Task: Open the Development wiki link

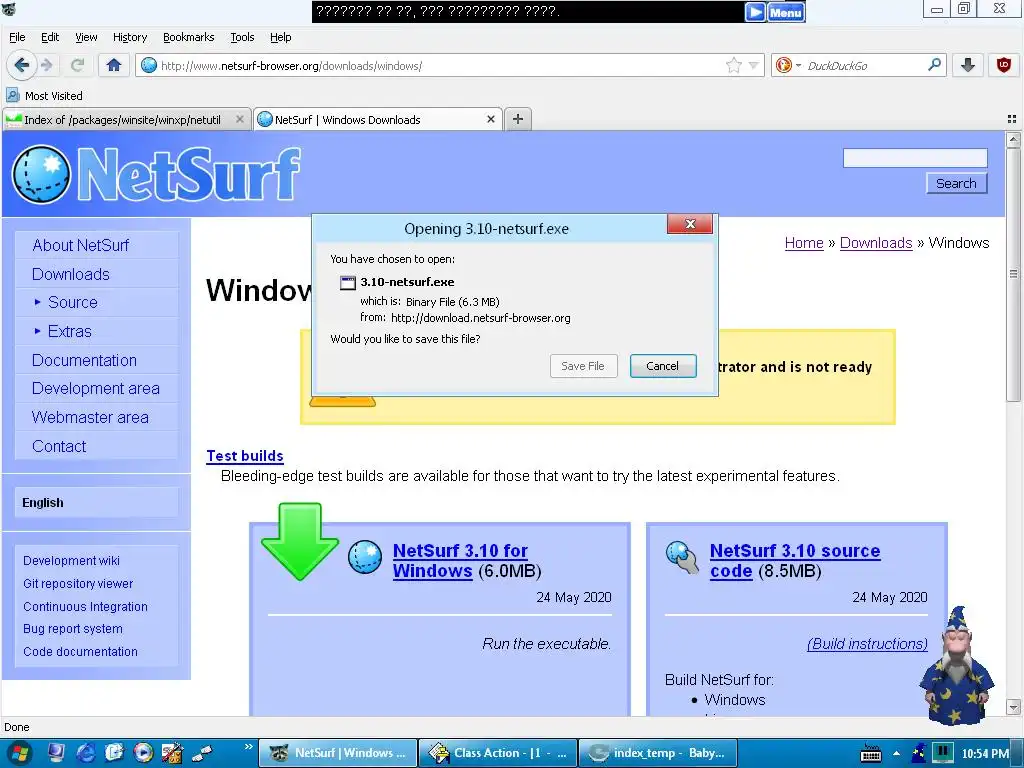Action: click(71, 560)
